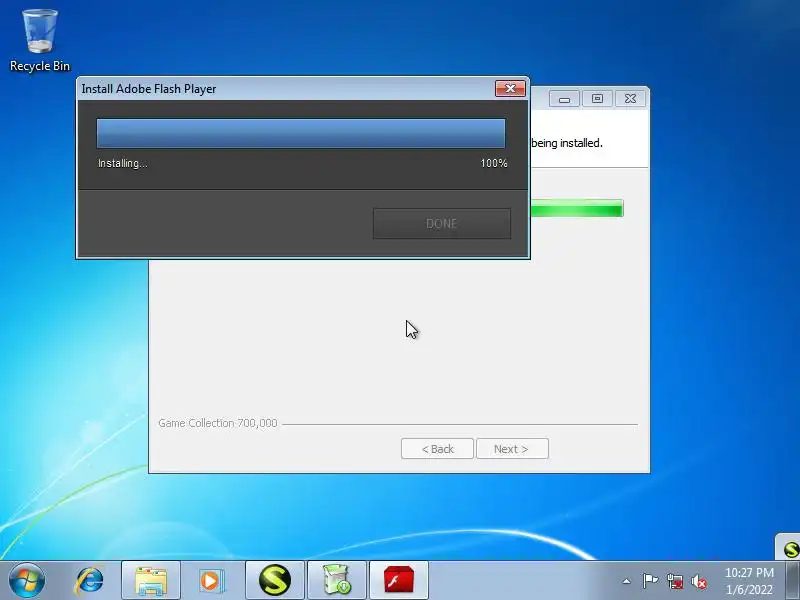Open the Windows Start menu orb

27,580
